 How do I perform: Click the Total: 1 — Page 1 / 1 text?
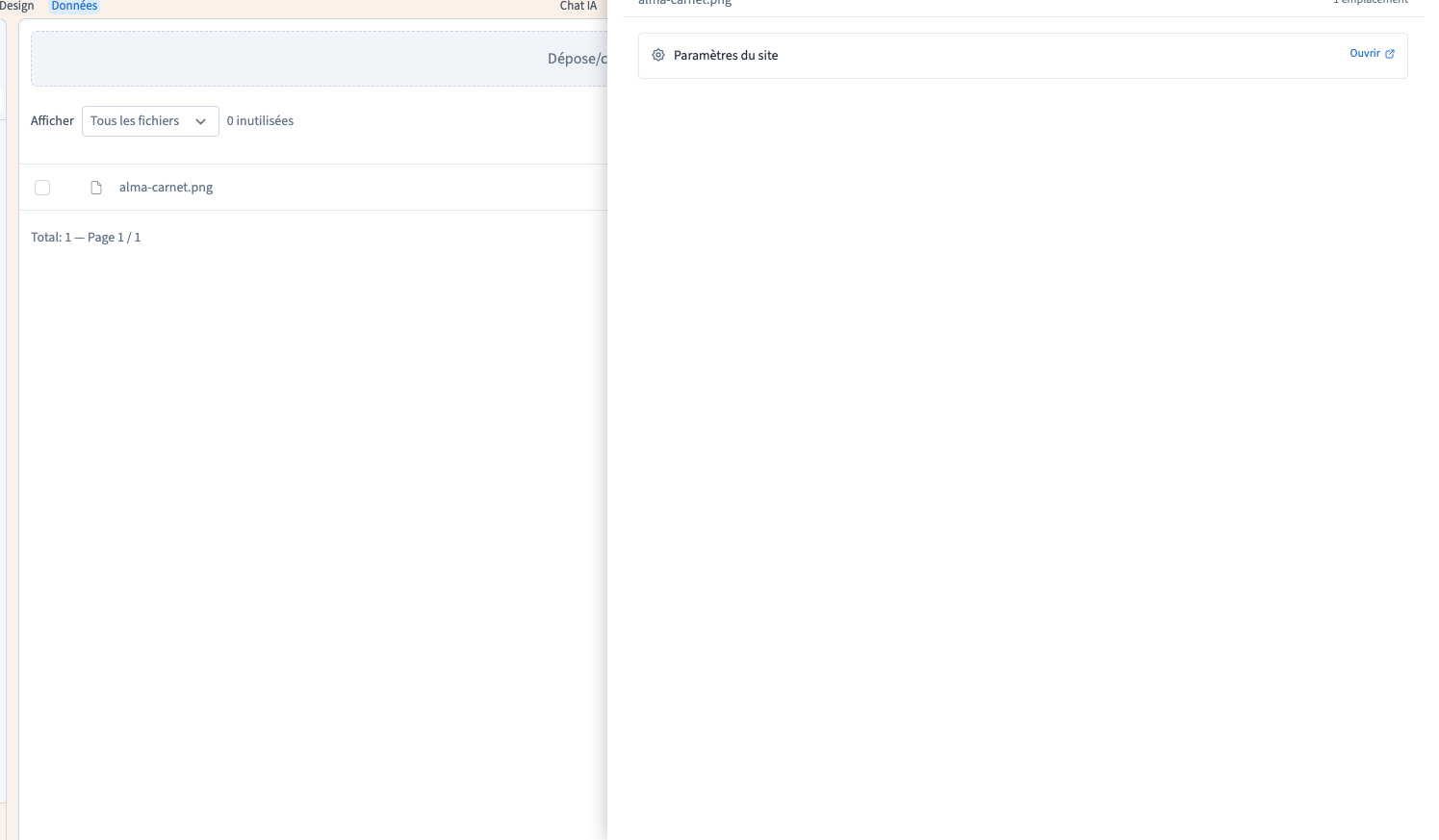click(86, 238)
